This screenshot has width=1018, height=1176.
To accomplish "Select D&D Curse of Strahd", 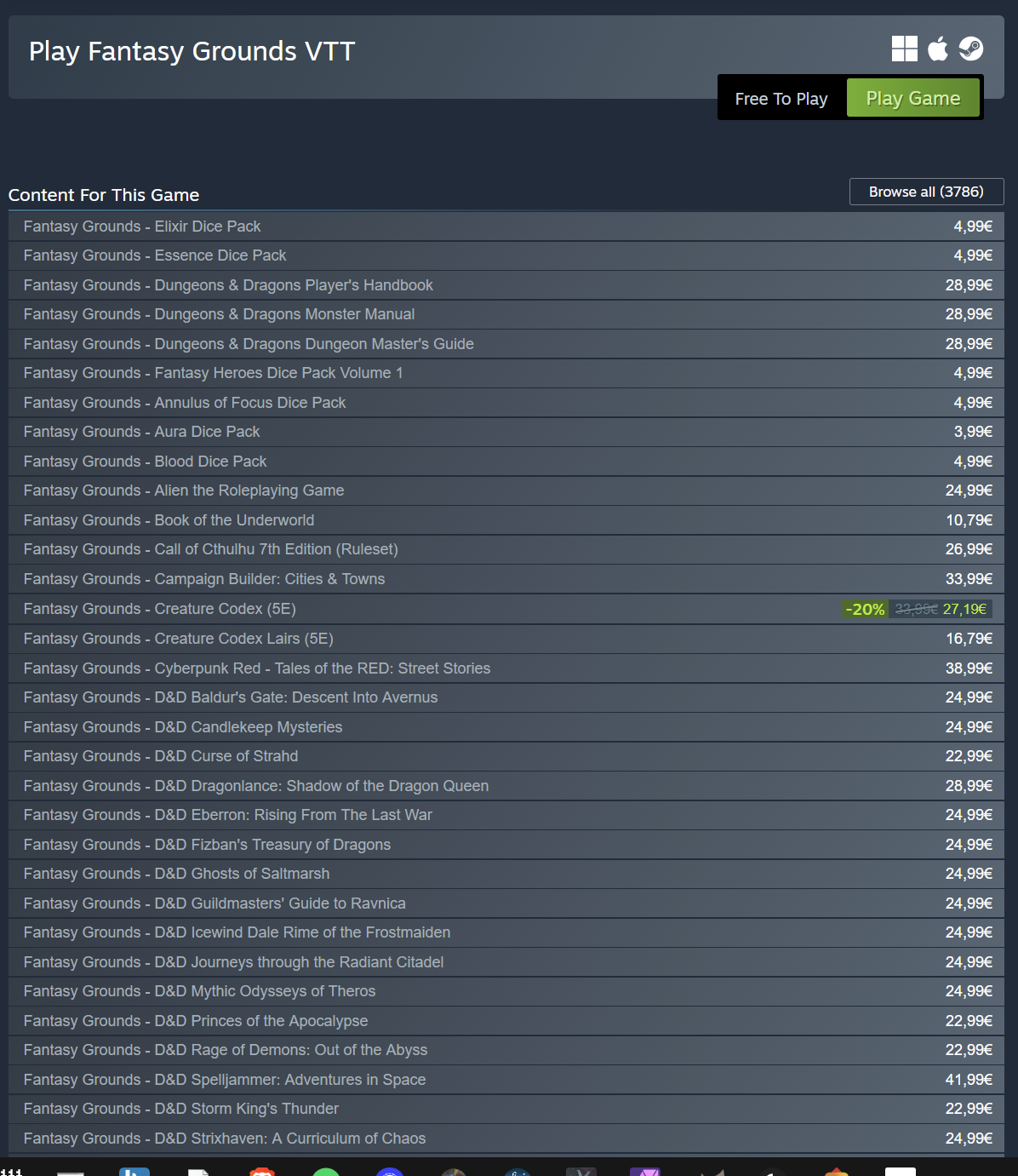I will tap(506, 756).
